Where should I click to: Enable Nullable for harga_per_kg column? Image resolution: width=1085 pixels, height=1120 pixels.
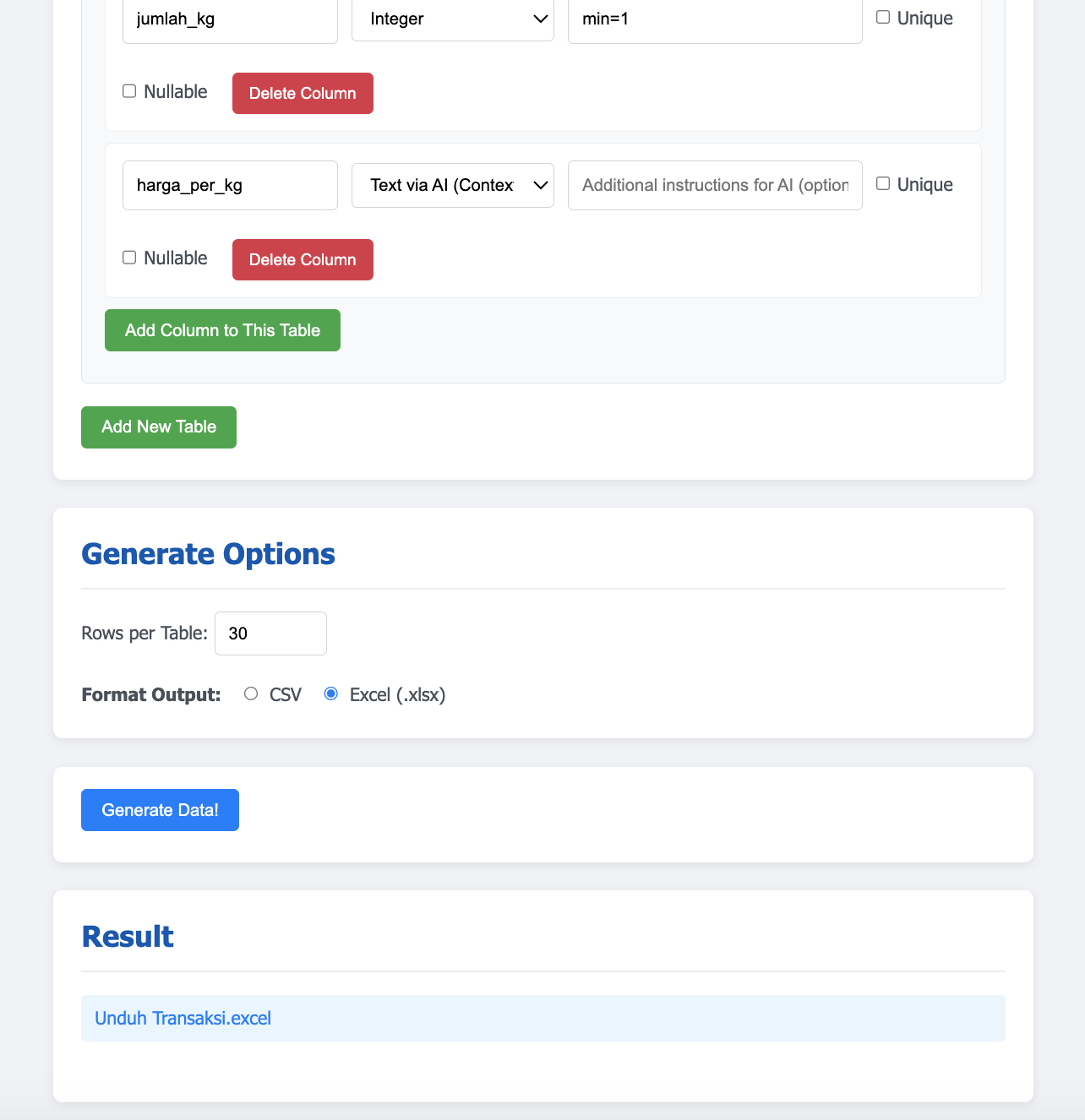[x=129, y=257]
